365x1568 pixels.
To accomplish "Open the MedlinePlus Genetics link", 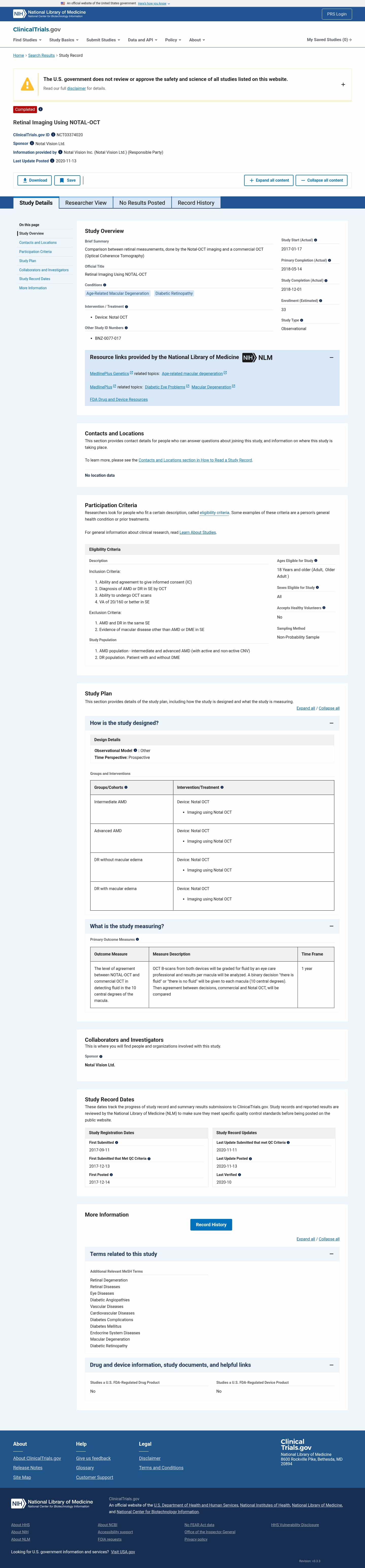I will click(x=109, y=374).
